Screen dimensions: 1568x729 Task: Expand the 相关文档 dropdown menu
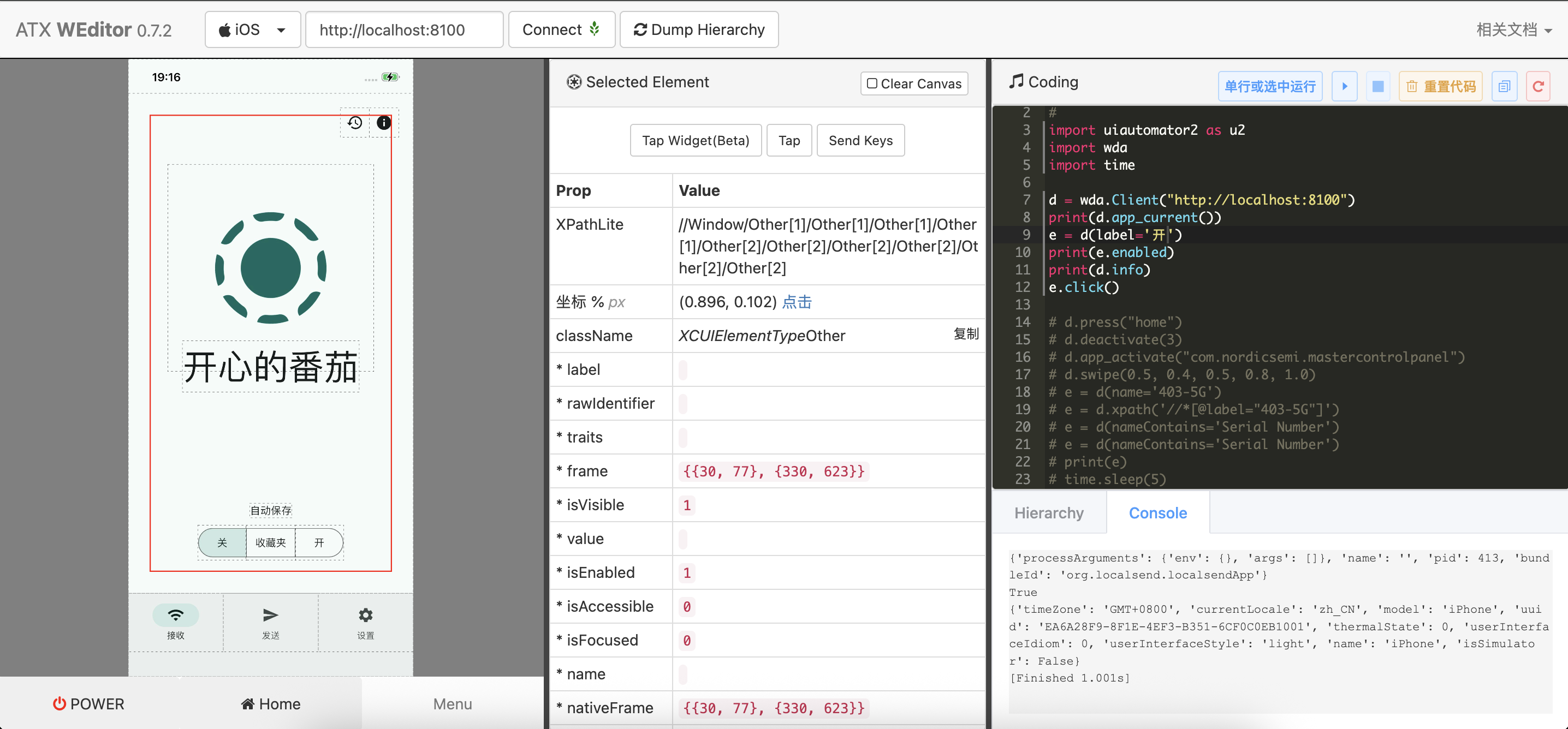pyautogui.click(x=1513, y=30)
